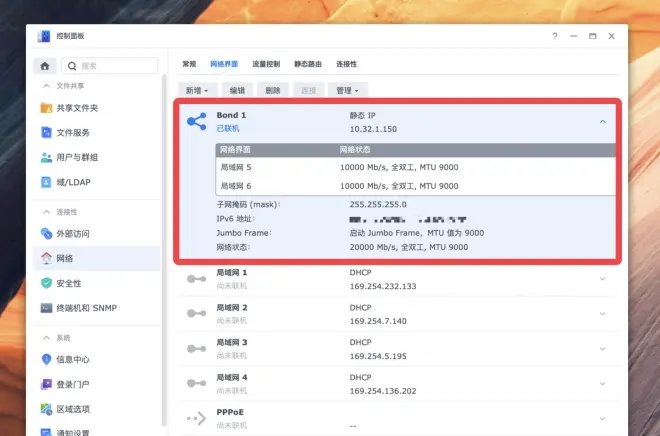Expand the 局域网 4 row chevron
Image resolution: width=660 pixels, height=436 pixels.
point(602,384)
